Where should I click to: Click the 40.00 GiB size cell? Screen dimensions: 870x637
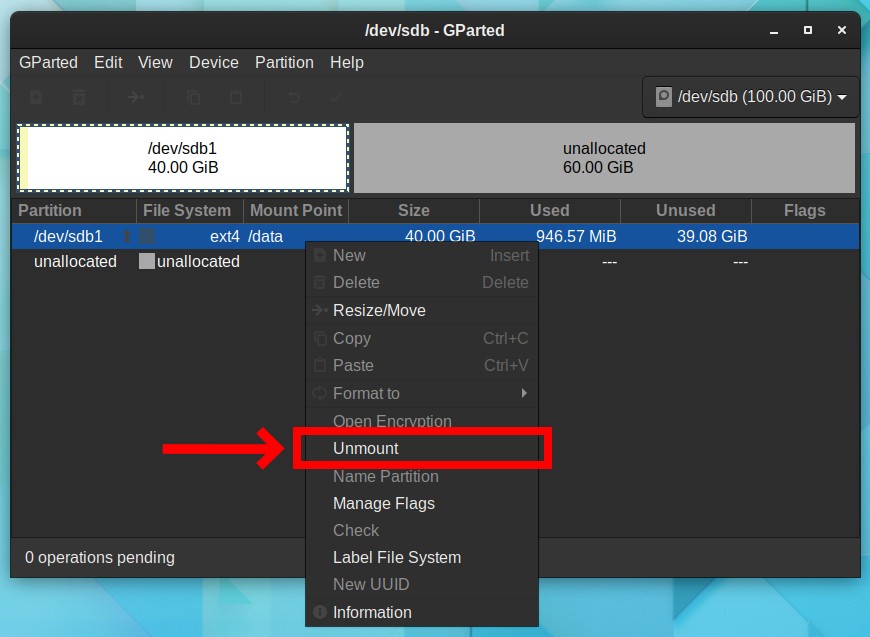(440, 236)
